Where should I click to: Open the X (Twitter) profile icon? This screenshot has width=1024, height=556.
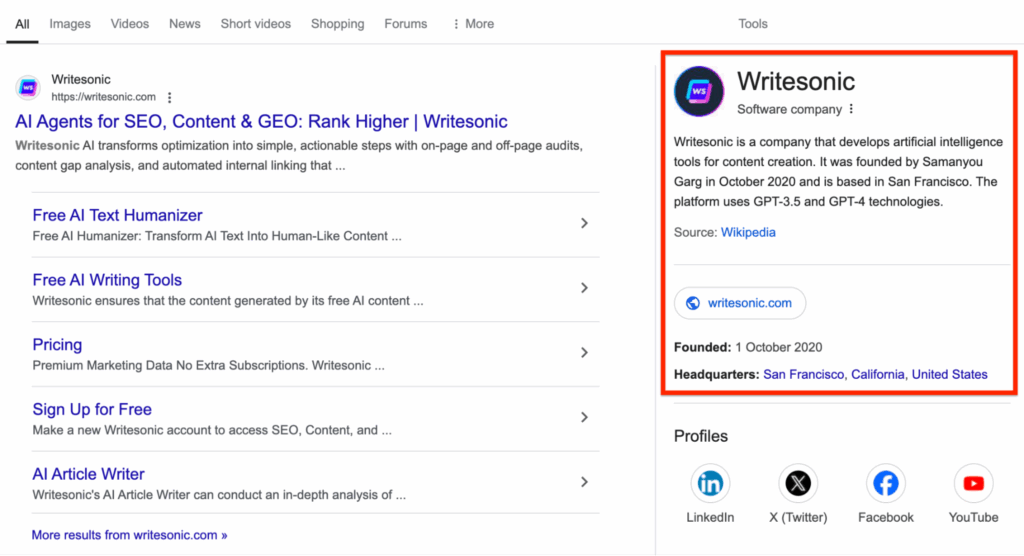click(798, 483)
